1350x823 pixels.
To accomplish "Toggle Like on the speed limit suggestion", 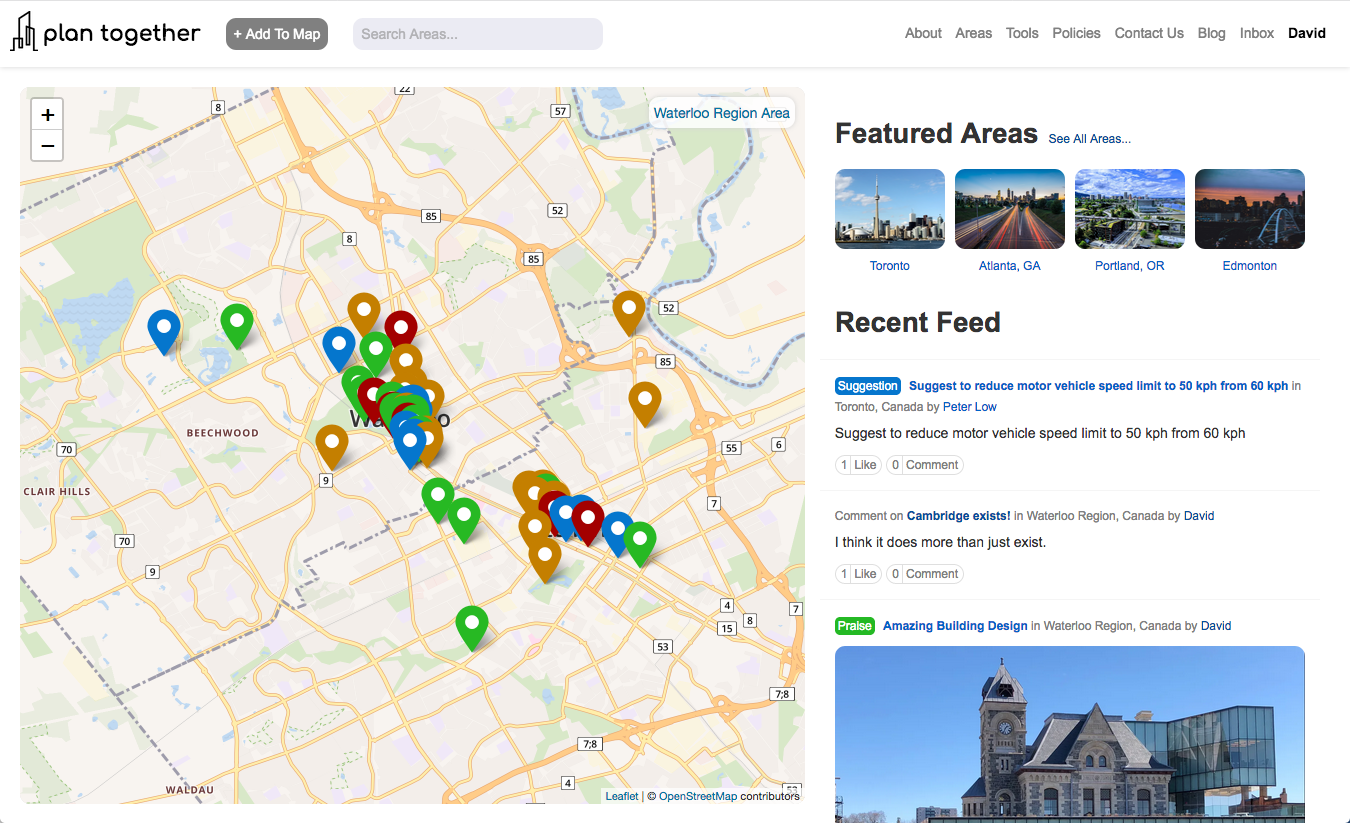I will click(857, 464).
